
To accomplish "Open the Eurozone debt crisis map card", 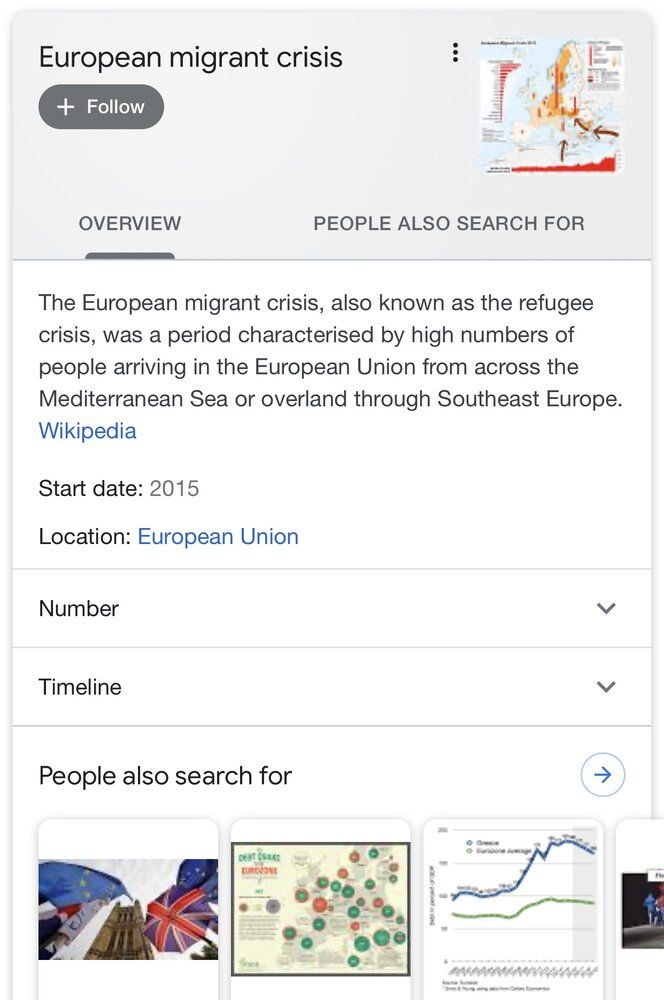I will click(320, 909).
